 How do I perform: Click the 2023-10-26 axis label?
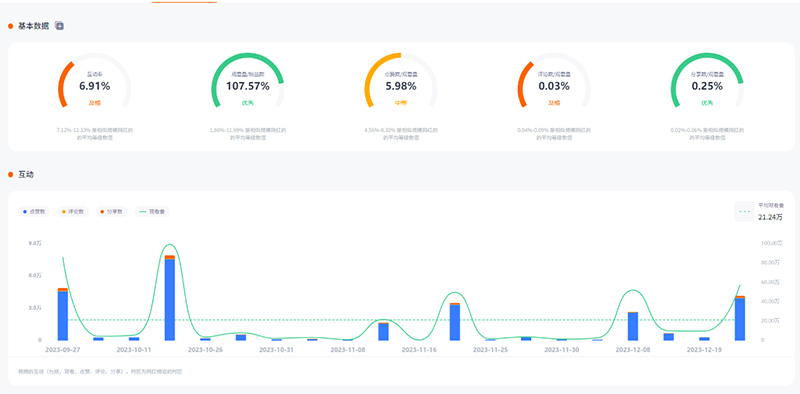click(x=205, y=350)
